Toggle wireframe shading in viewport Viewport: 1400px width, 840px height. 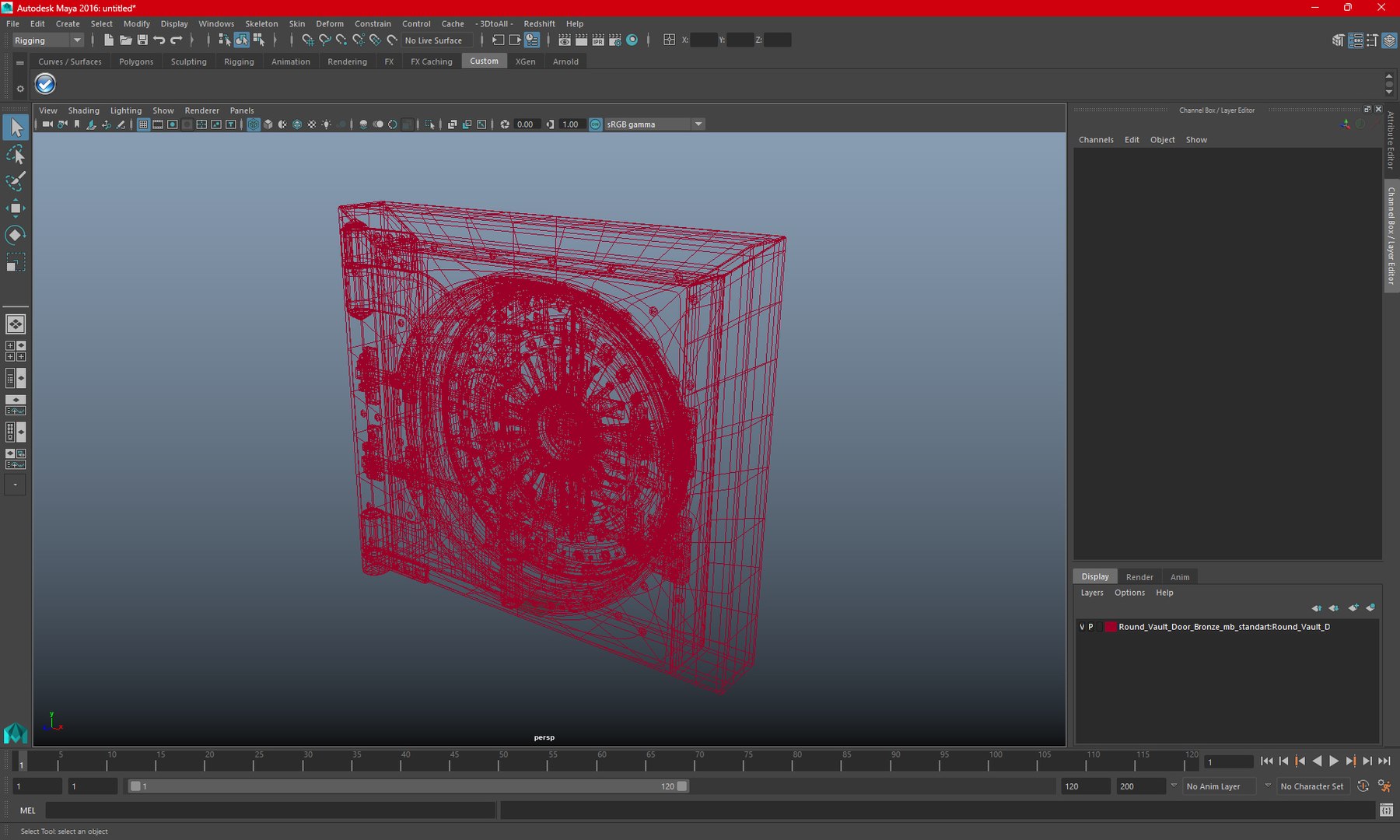(254, 124)
